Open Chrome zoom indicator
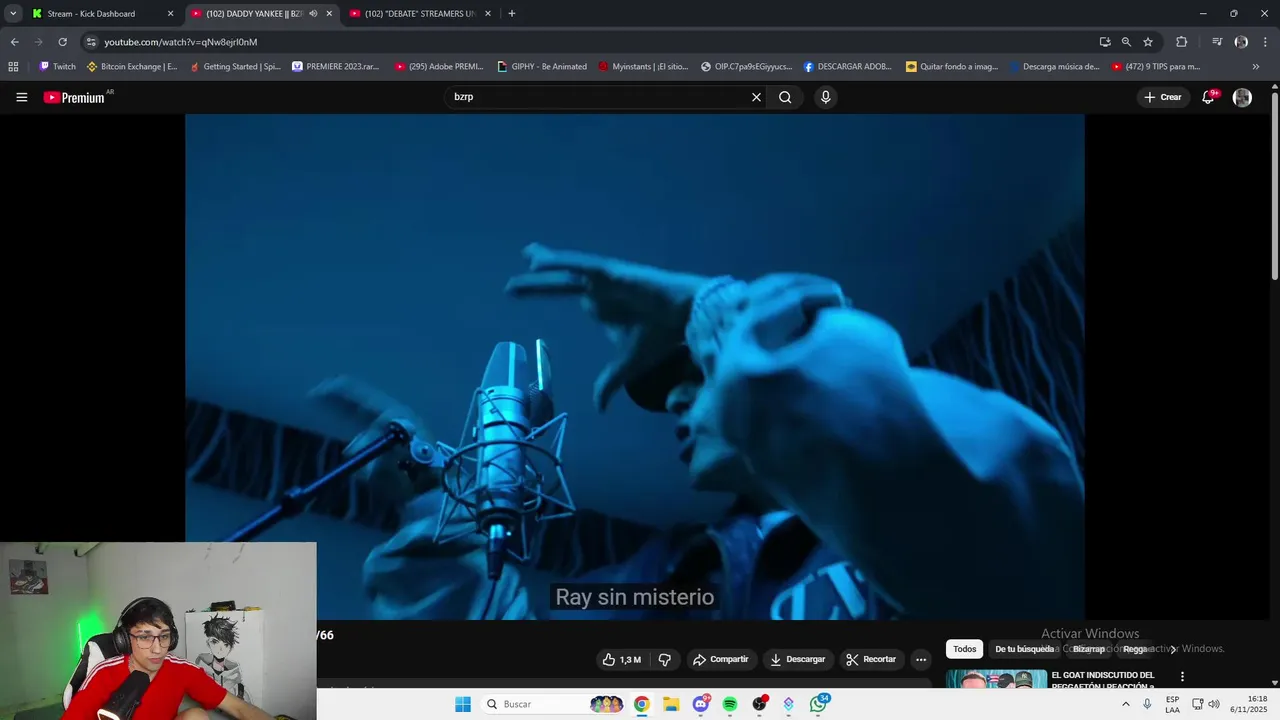 click(1126, 42)
